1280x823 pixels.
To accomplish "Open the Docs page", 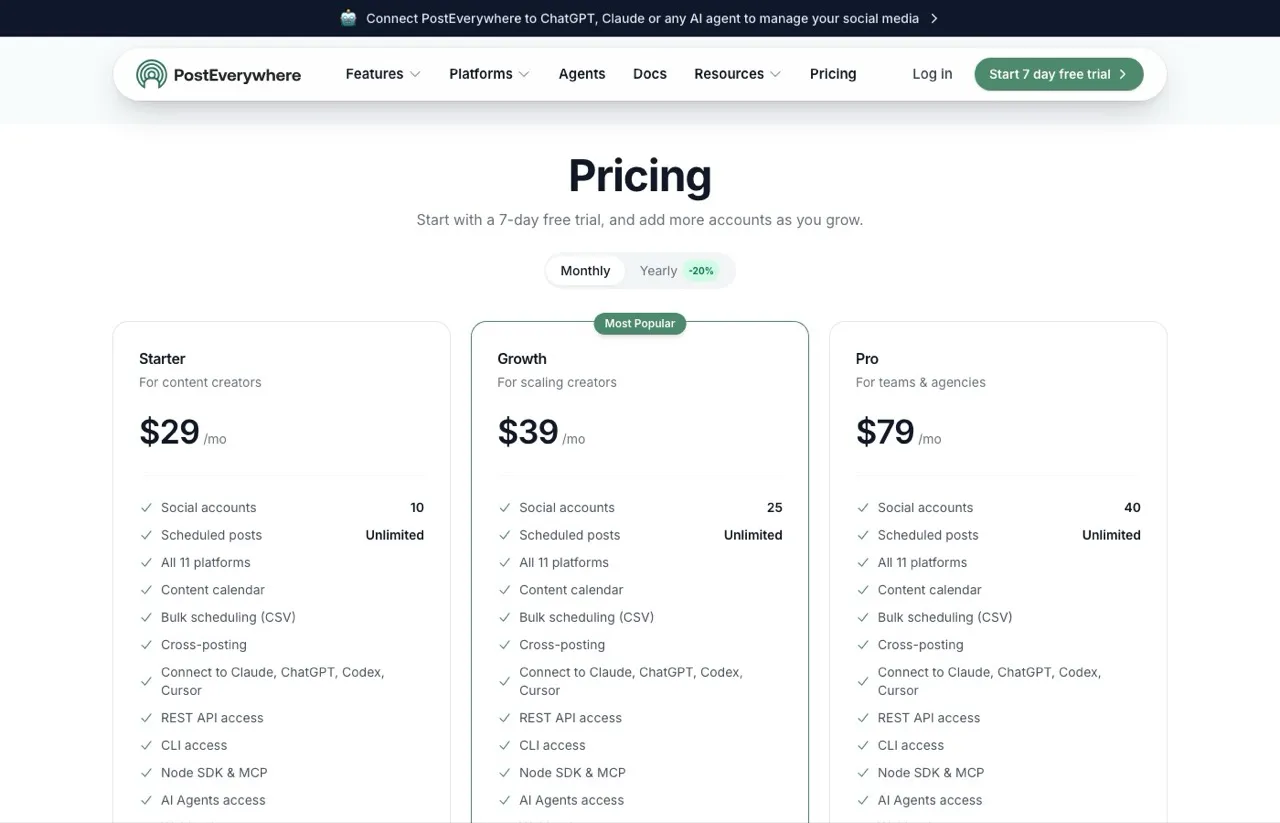I will click(x=650, y=74).
